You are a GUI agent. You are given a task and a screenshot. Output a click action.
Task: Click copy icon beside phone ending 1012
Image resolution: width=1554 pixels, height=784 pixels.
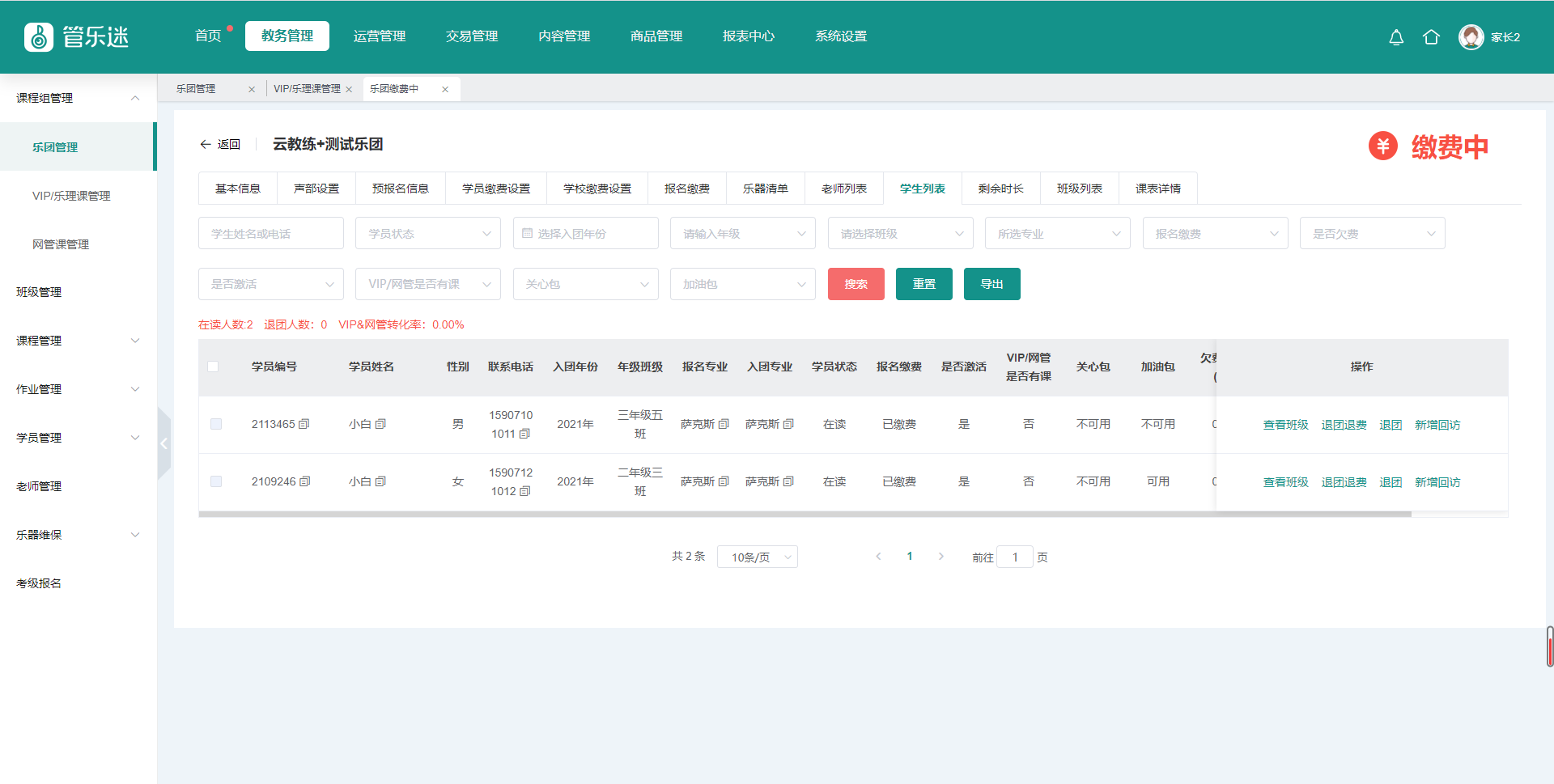(x=524, y=491)
